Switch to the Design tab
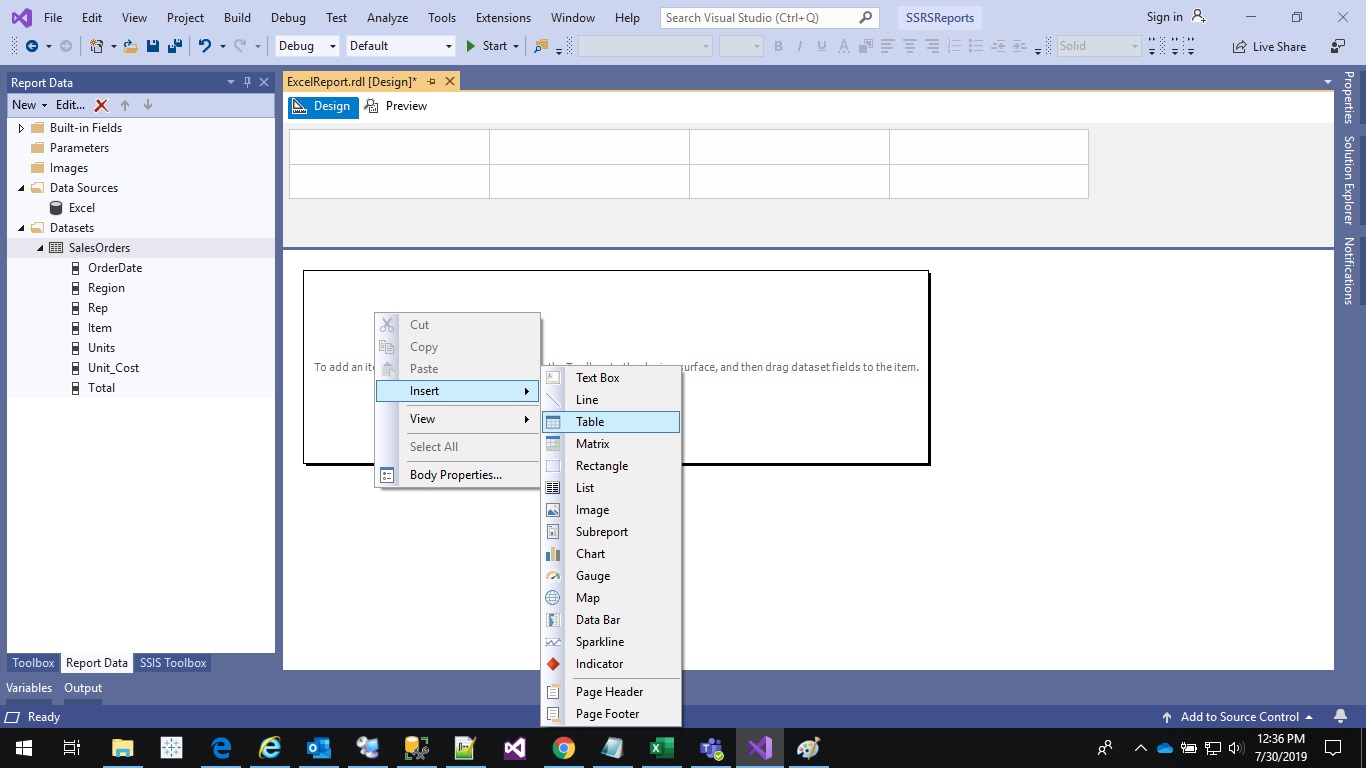 pos(323,106)
